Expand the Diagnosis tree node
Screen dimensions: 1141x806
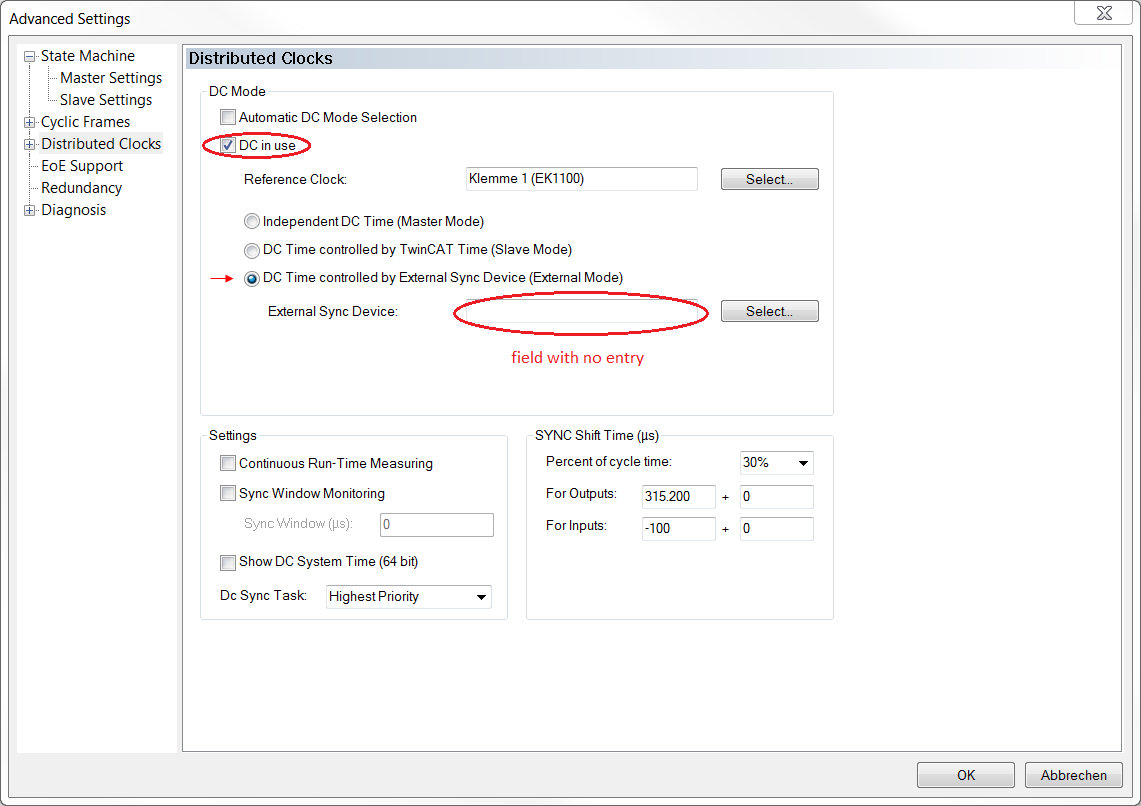tap(29, 210)
